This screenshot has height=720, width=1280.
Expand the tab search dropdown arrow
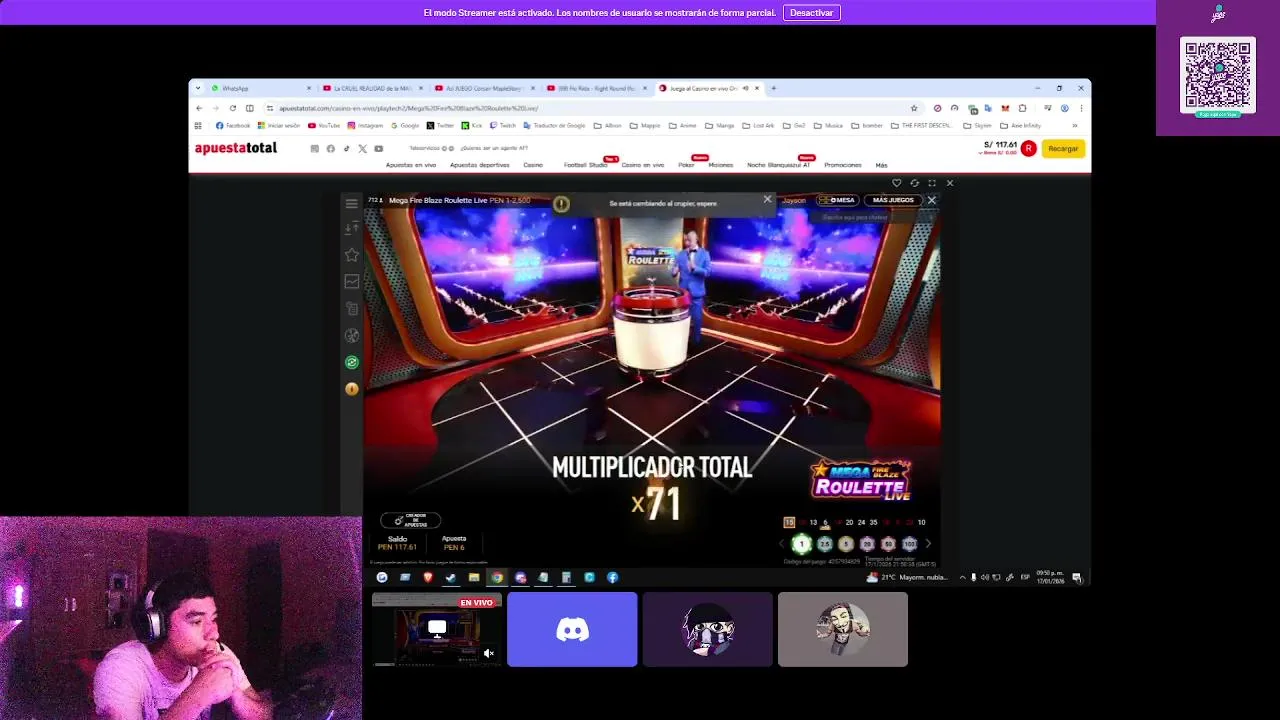[198, 88]
